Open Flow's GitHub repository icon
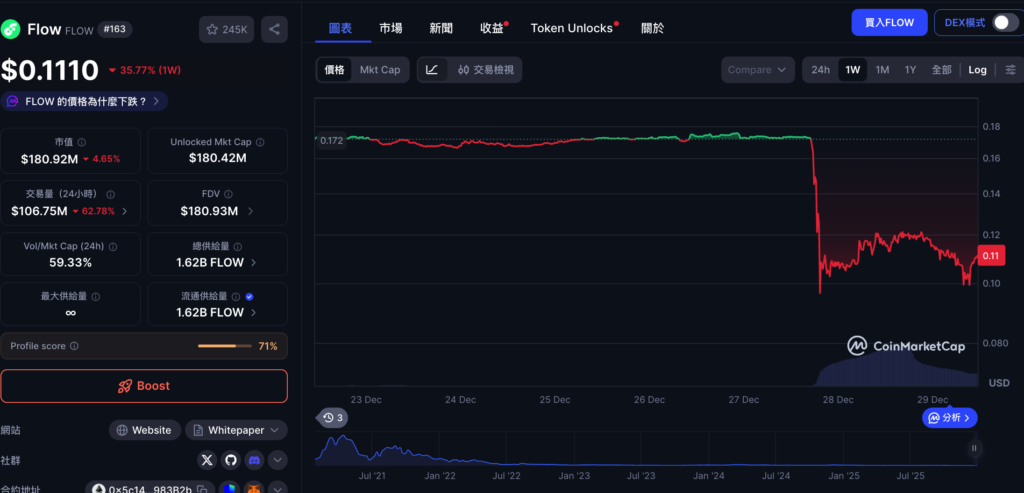 231,460
